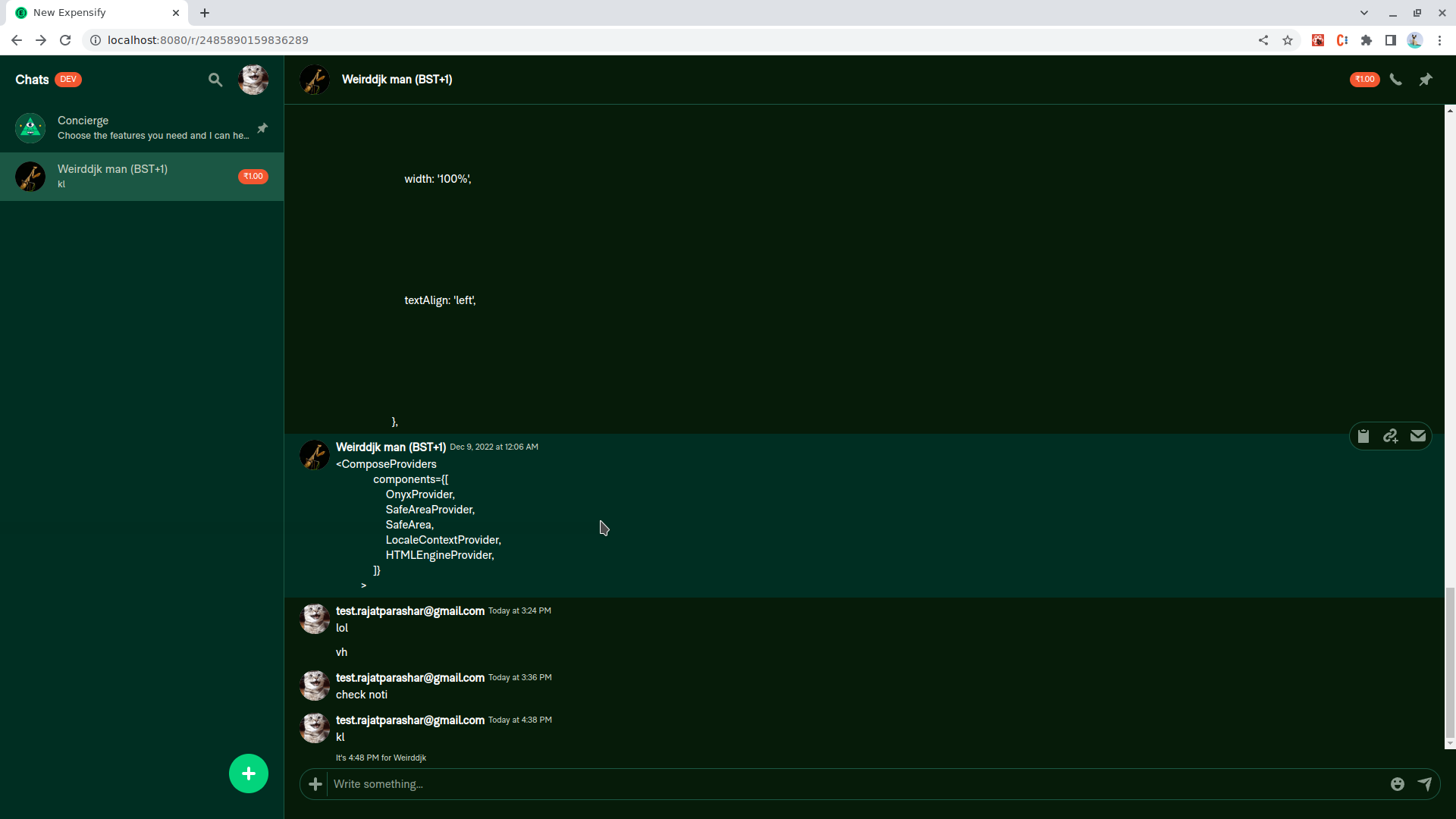Click the orange C extension icon
Viewport: 1456px width, 819px height.
[x=1342, y=40]
